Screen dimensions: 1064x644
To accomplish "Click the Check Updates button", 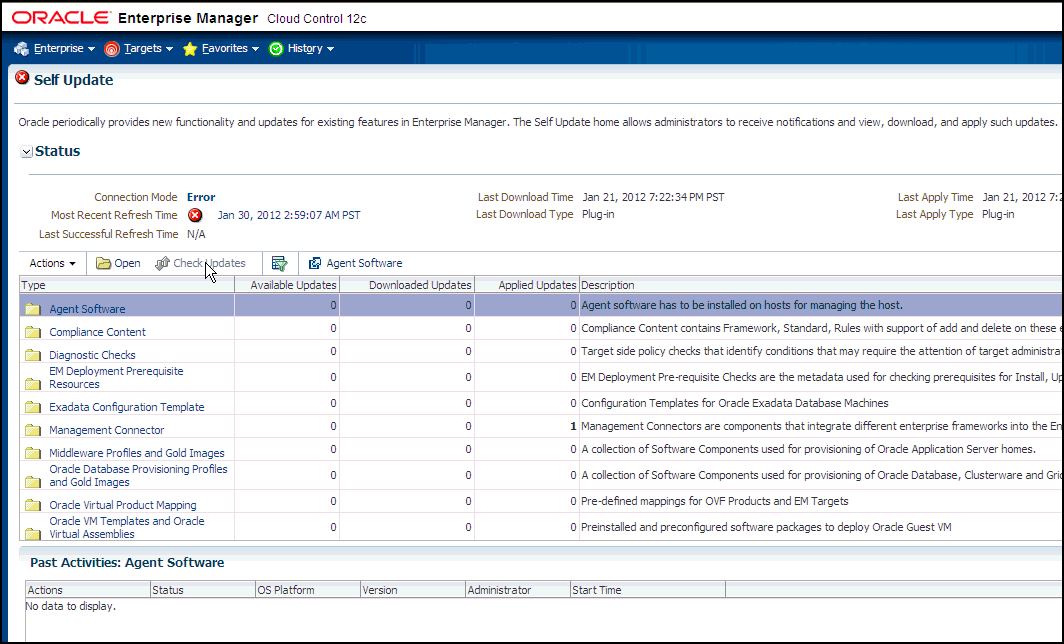I will click(200, 263).
